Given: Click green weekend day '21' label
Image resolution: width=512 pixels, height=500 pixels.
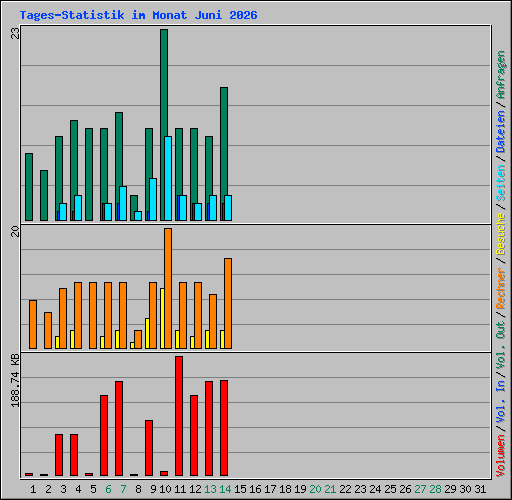Looking at the screenshot, I should 330,489.
